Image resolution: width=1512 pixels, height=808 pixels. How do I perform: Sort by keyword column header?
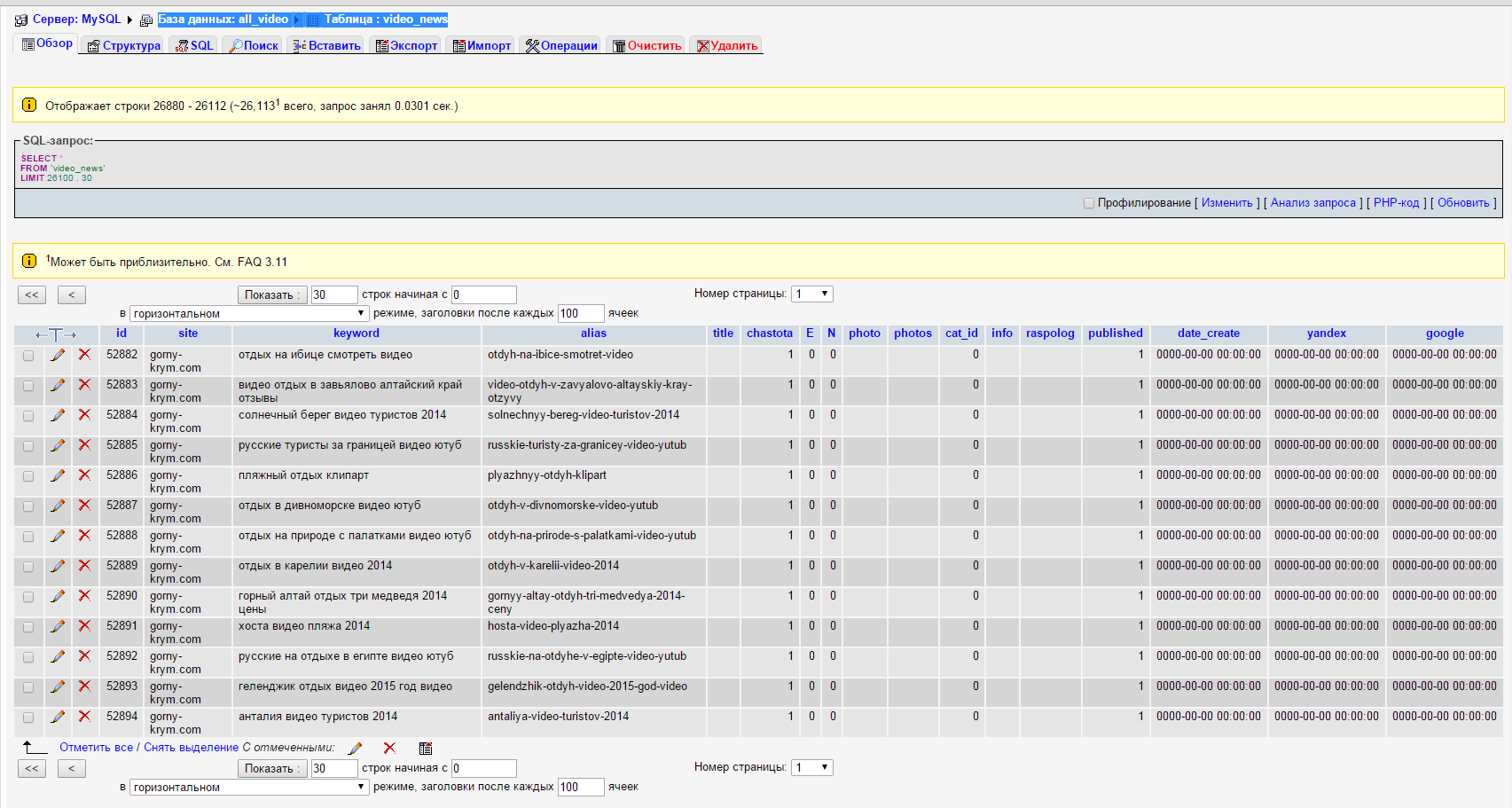click(x=356, y=333)
